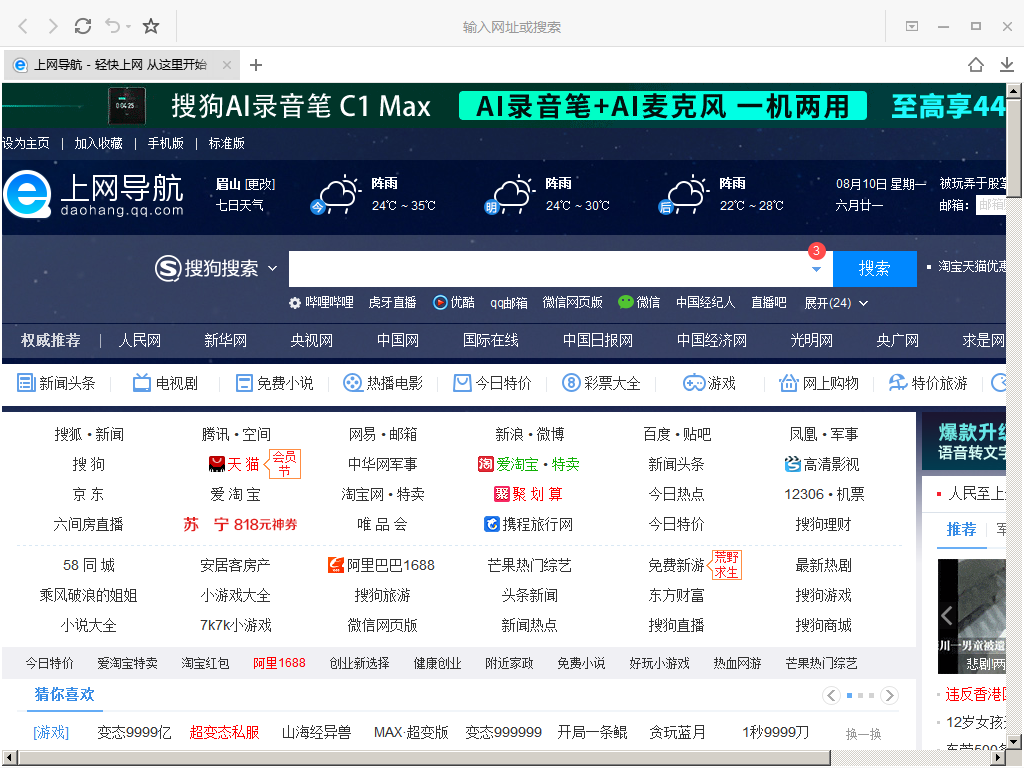
Task: Open the 苏宁 818元神券 link
Action: (240, 524)
